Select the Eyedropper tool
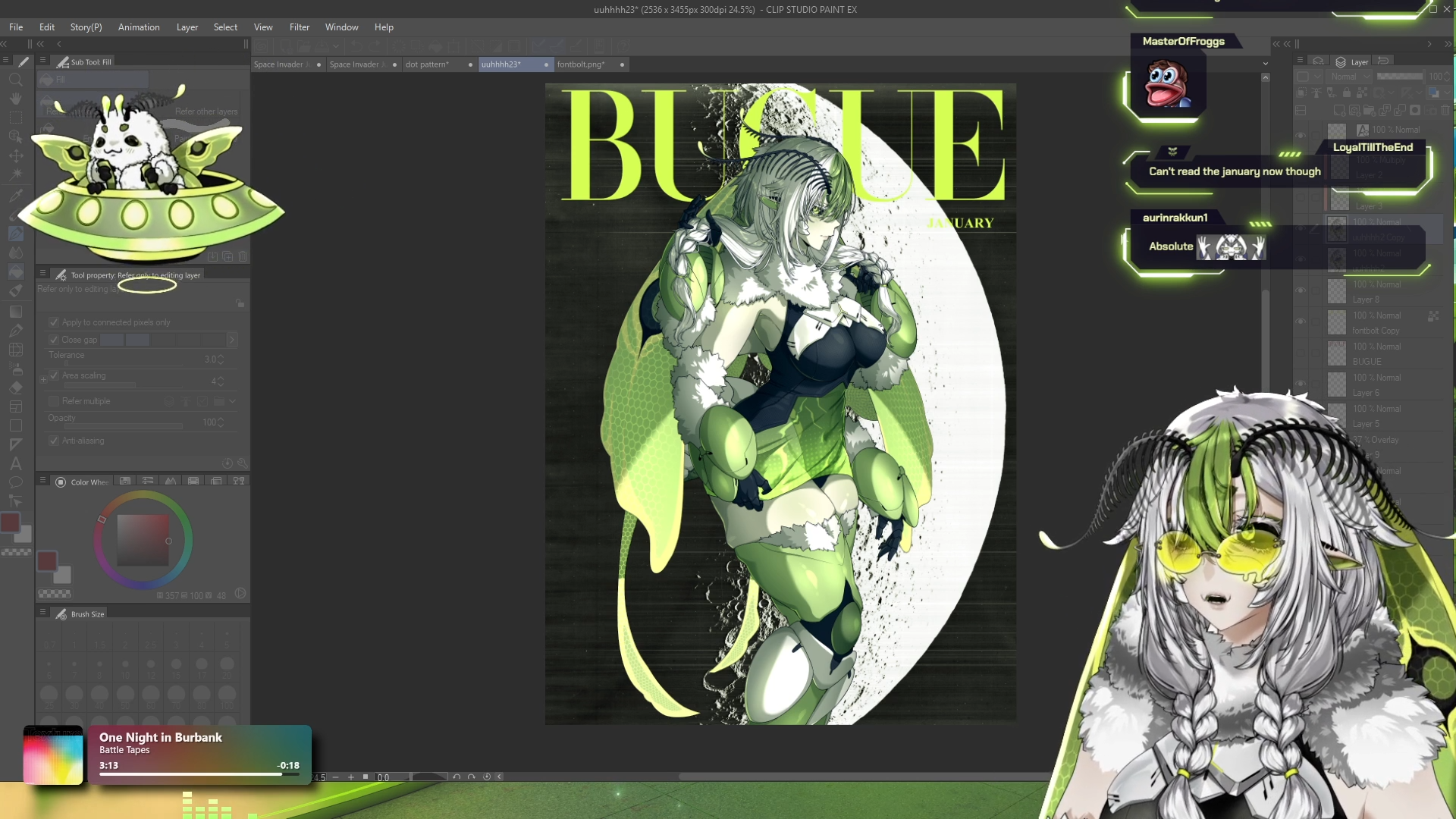 point(15,196)
